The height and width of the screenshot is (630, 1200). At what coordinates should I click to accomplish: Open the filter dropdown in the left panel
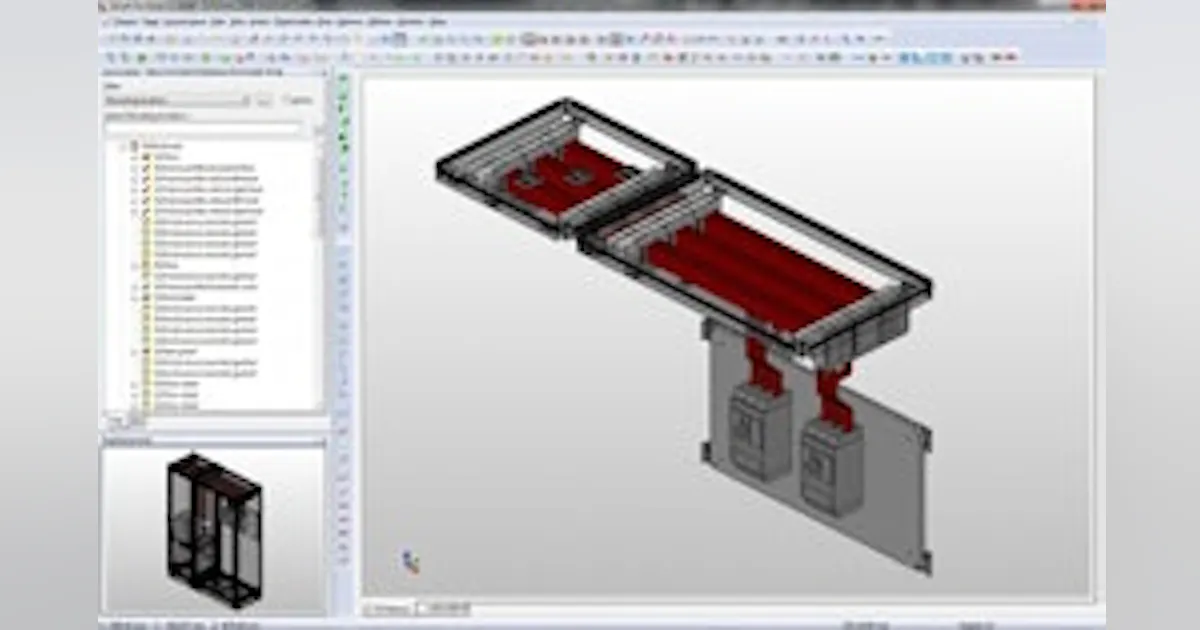coord(243,100)
